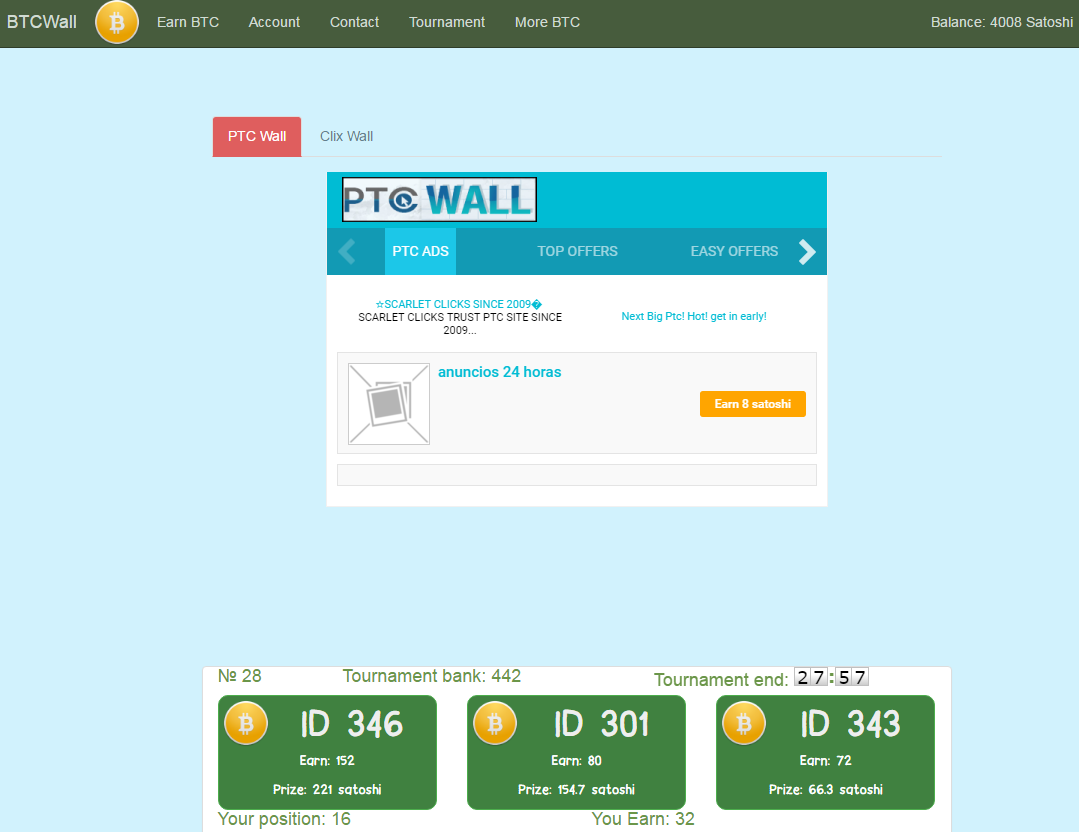Click Bitcoin icon on ID 301 card
The width and height of the screenshot is (1079, 832).
[x=494, y=723]
